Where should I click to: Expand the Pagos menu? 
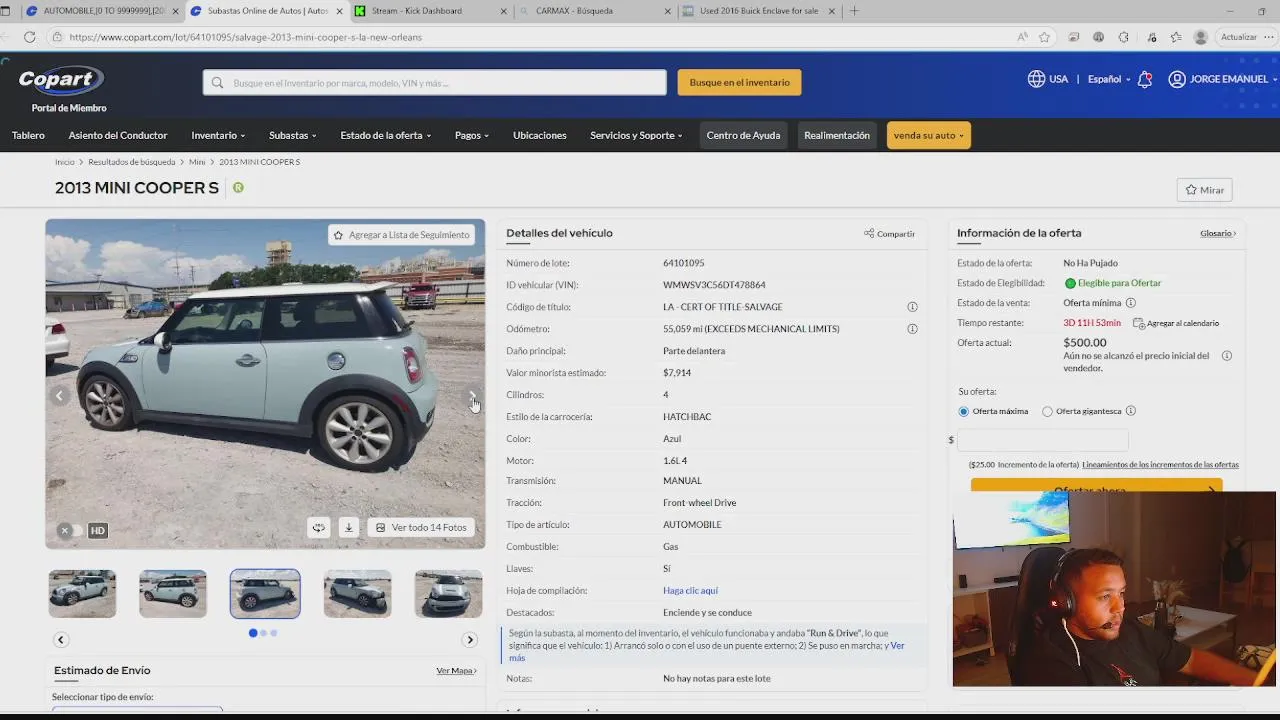pos(472,135)
